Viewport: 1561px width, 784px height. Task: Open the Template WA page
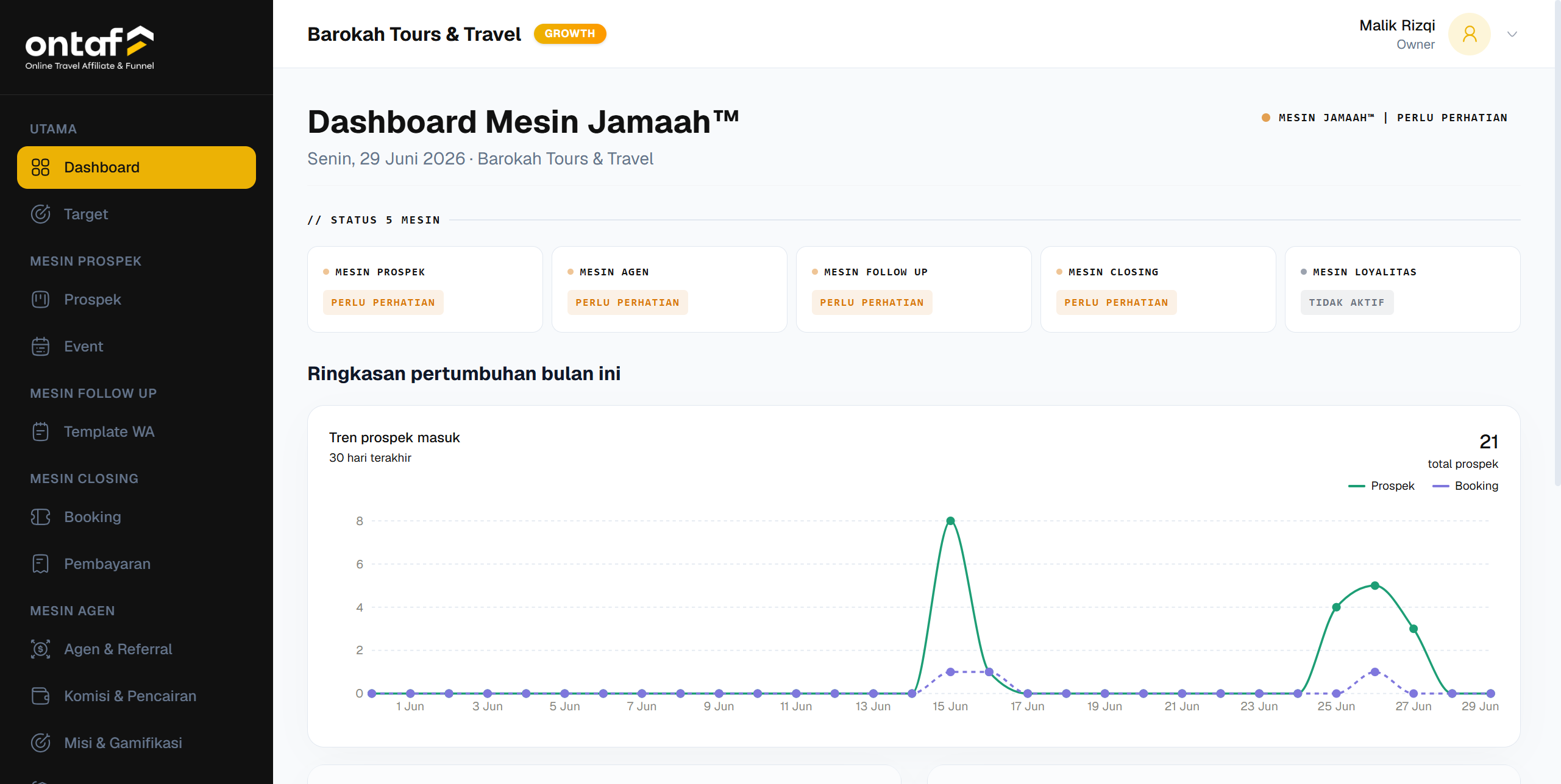[137, 432]
